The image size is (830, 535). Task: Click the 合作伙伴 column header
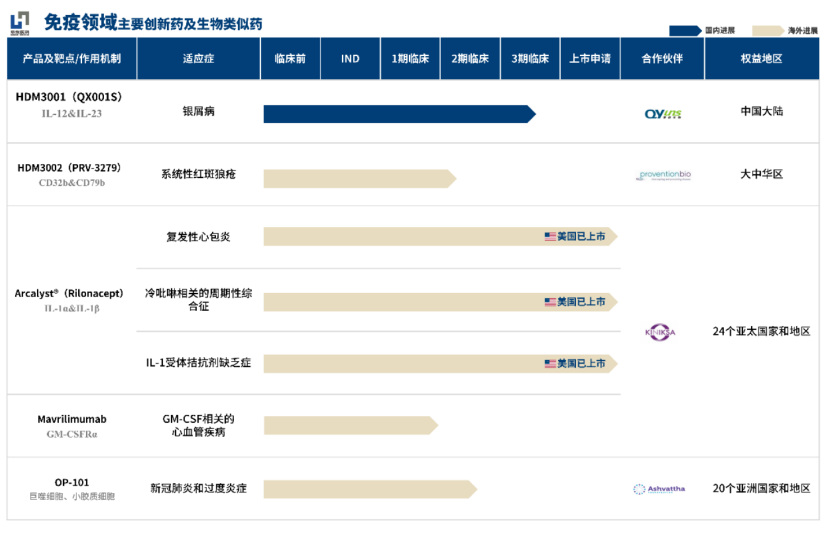(x=662, y=59)
